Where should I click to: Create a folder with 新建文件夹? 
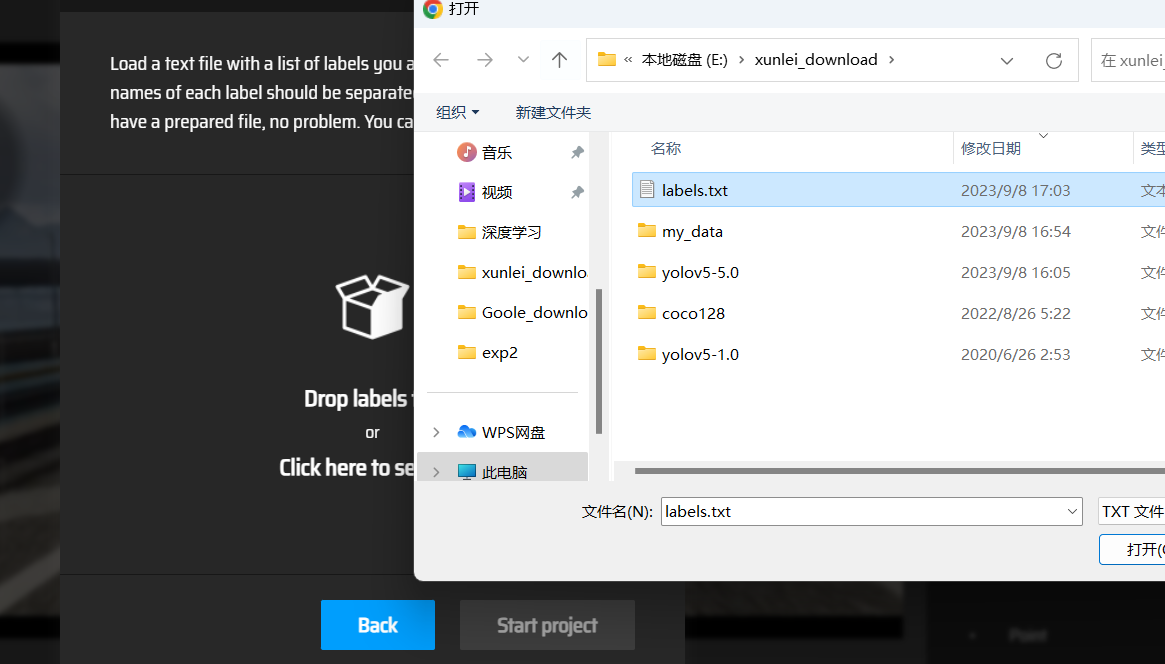(x=553, y=112)
